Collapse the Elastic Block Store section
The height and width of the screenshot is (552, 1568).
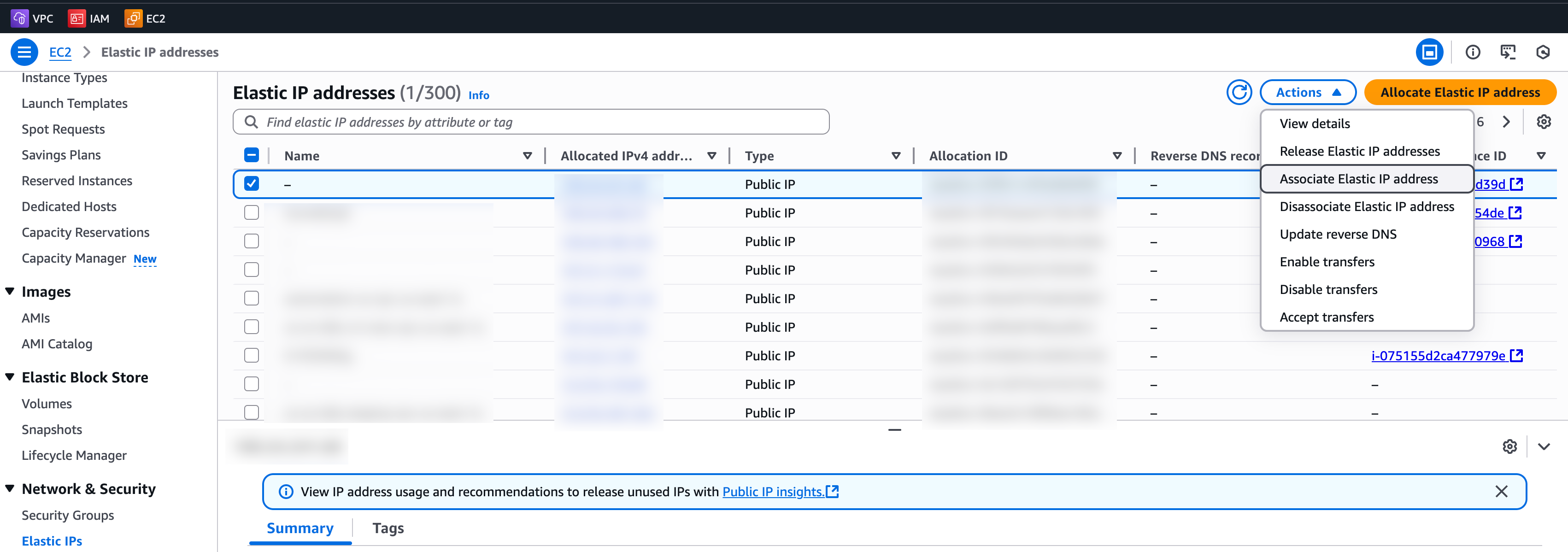click(x=9, y=377)
